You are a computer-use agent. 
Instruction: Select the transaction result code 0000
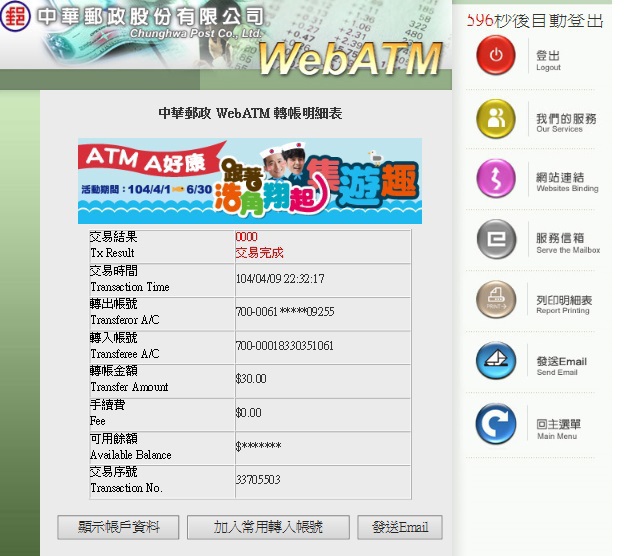click(x=246, y=237)
